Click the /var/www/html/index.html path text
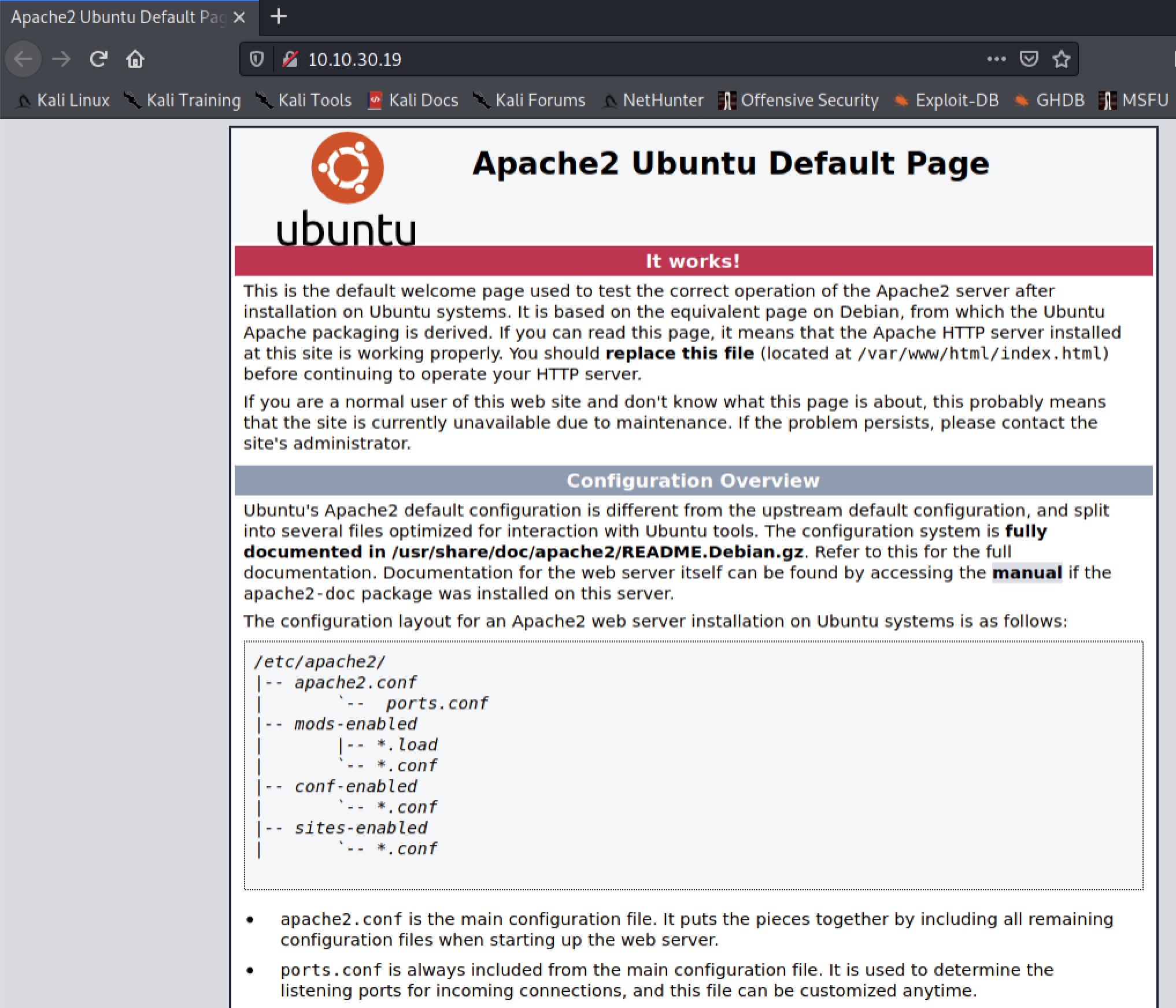The image size is (1176, 1008). tap(979, 353)
